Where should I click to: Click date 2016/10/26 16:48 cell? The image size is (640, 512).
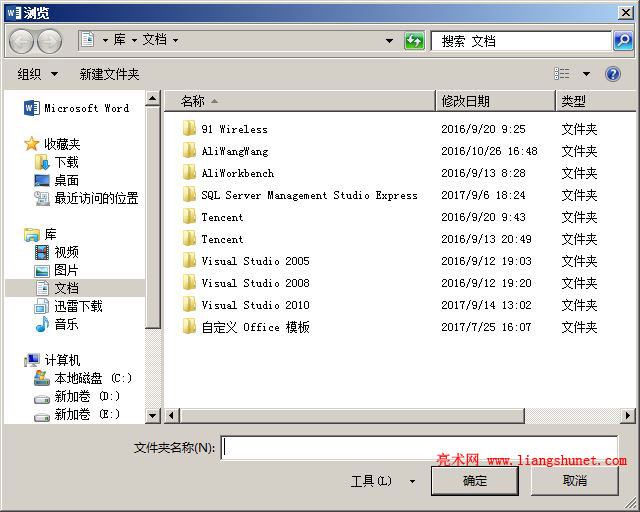coord(489,151)
